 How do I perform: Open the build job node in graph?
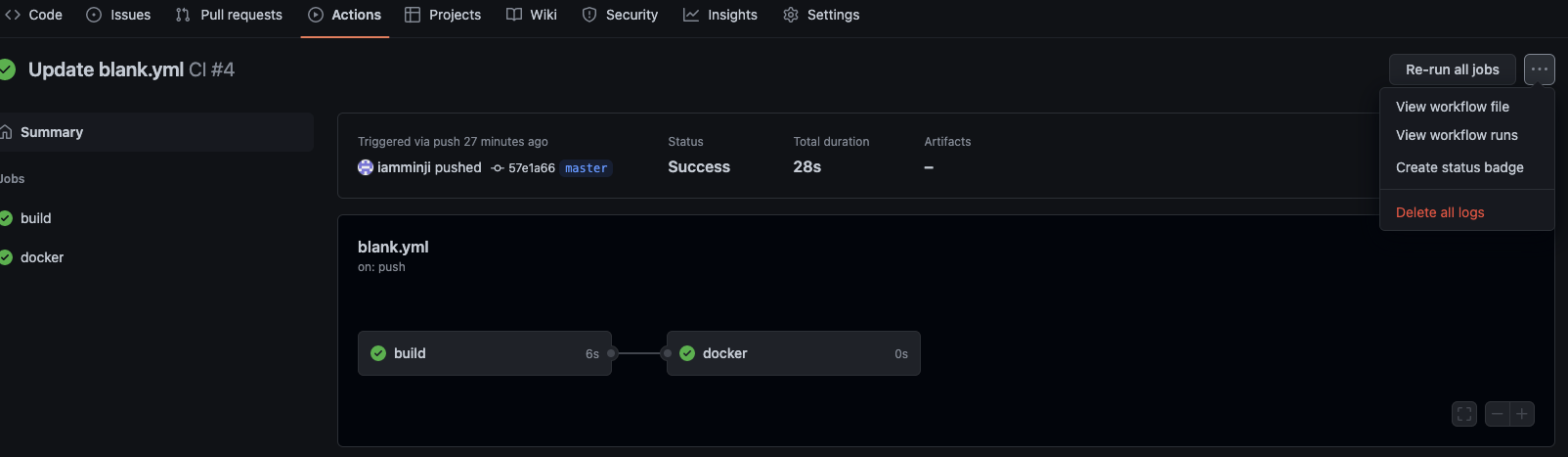(x=485, y=353)
